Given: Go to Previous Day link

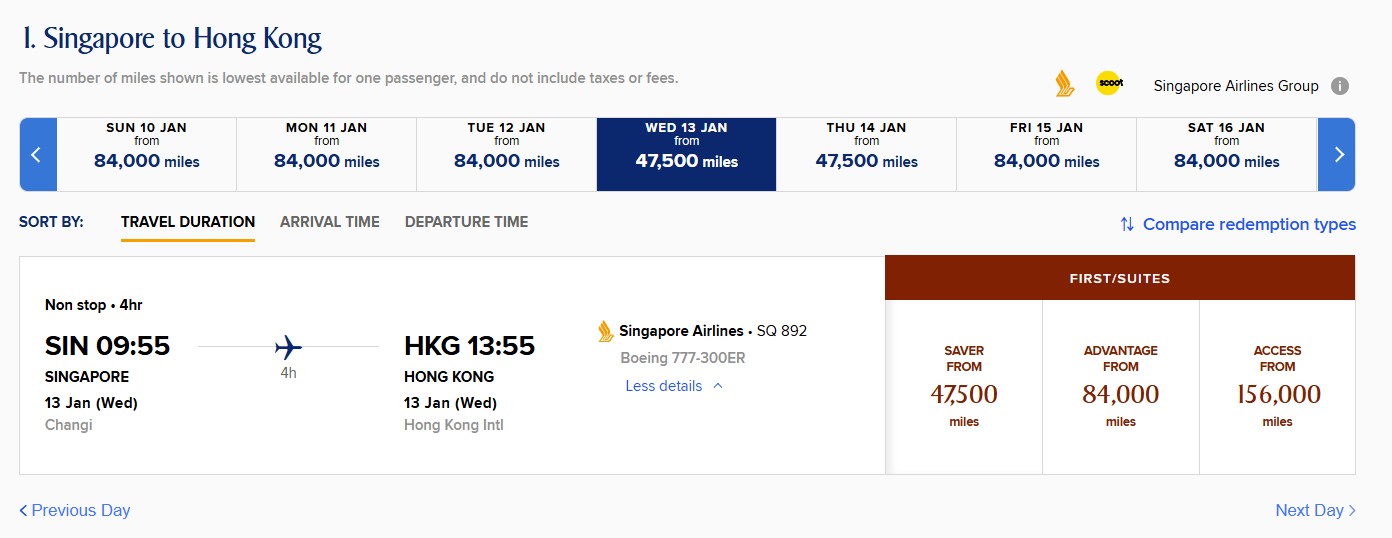Looking at the screenshot, I should (x=75, y=510).
